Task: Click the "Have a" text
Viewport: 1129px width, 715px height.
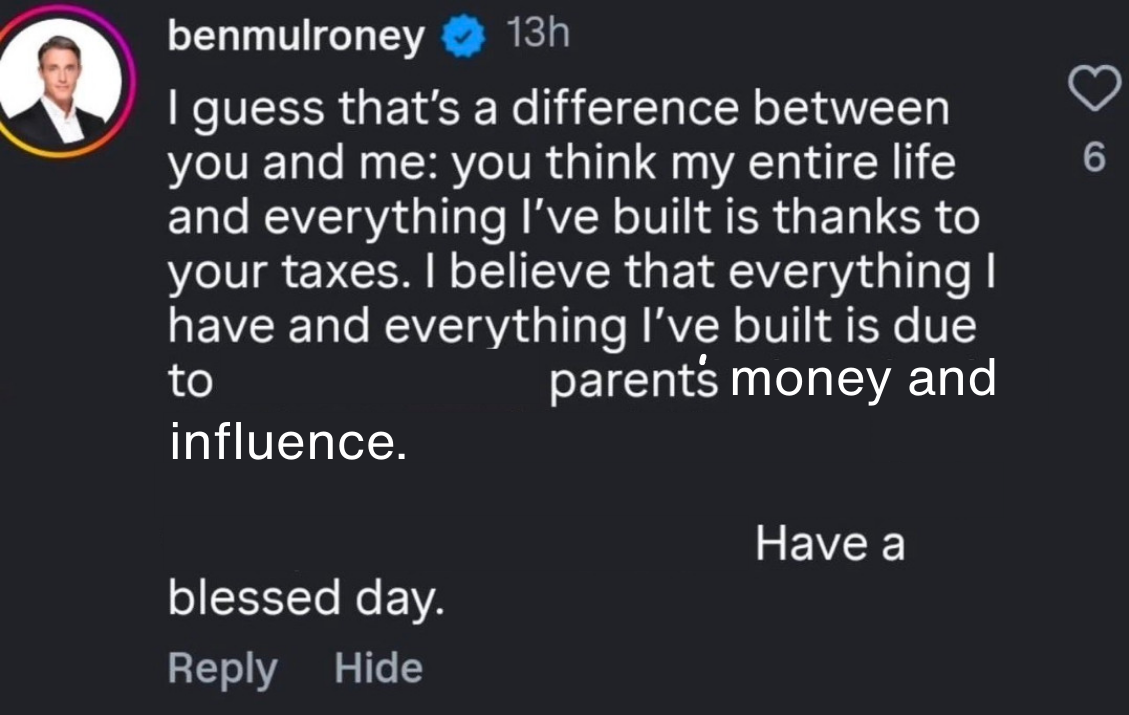Action: tap(830, 544)
